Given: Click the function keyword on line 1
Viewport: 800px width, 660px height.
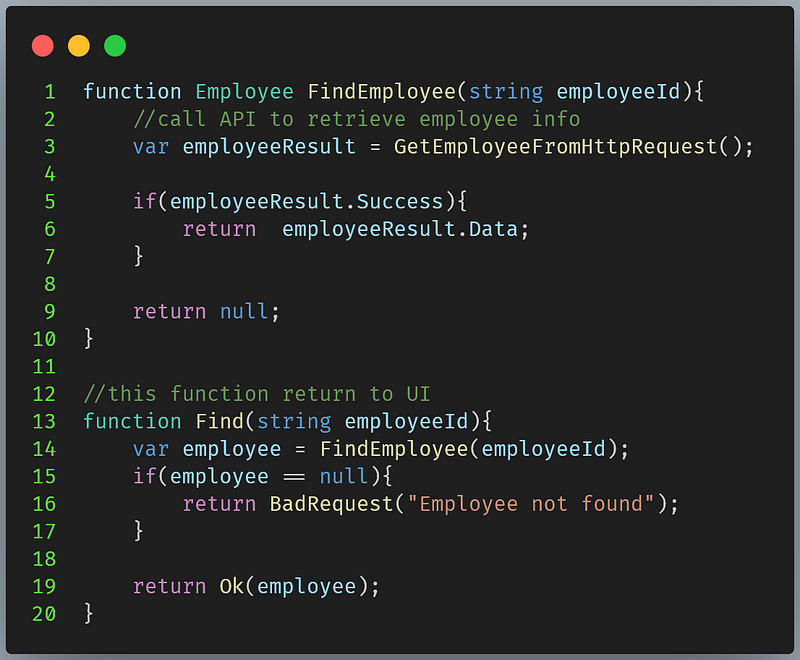Looking at the screenshot, I should (x=132, y=92).
